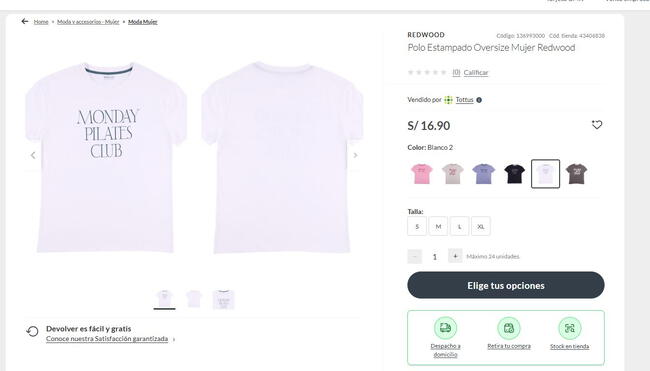Screen dimensions: 650x371
Task: Click the Tottus seller info icon
Action: click(x=479, y=100)
